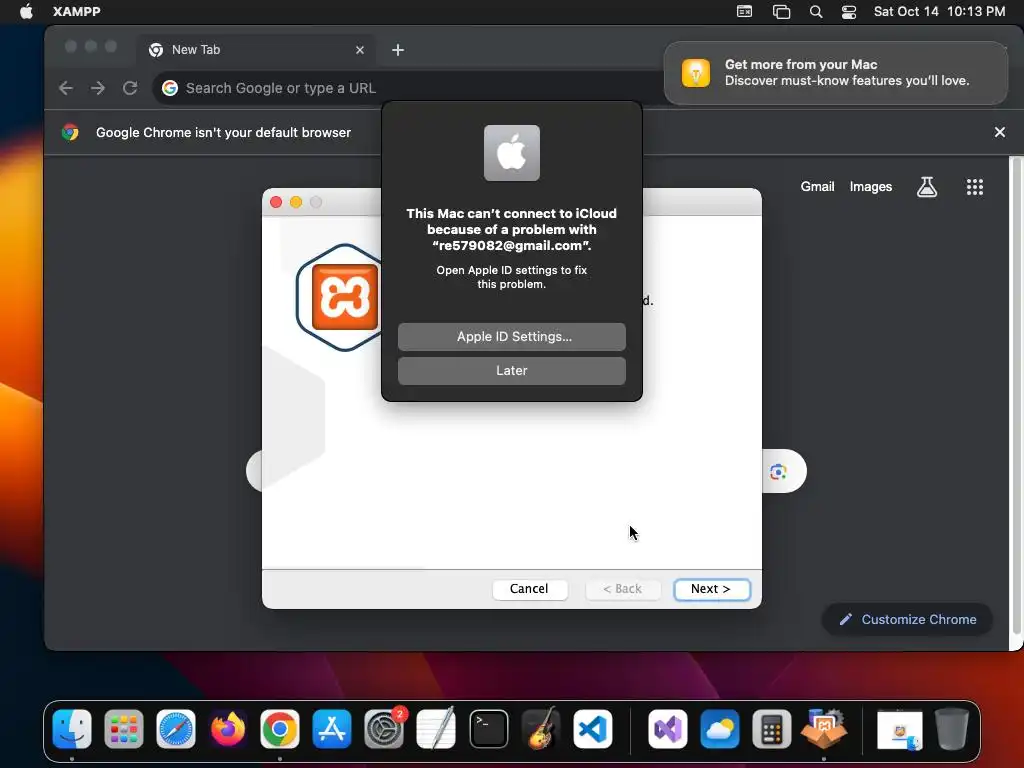1024x768 pixels.
Task: Open Google apps grid
Action: (974, 187)
